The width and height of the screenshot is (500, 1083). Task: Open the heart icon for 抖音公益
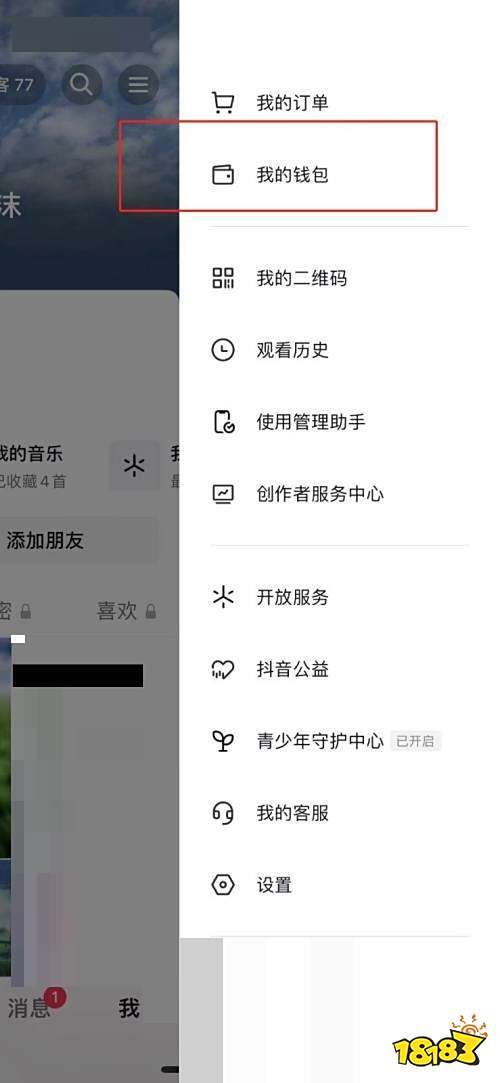tap(222, 669)
